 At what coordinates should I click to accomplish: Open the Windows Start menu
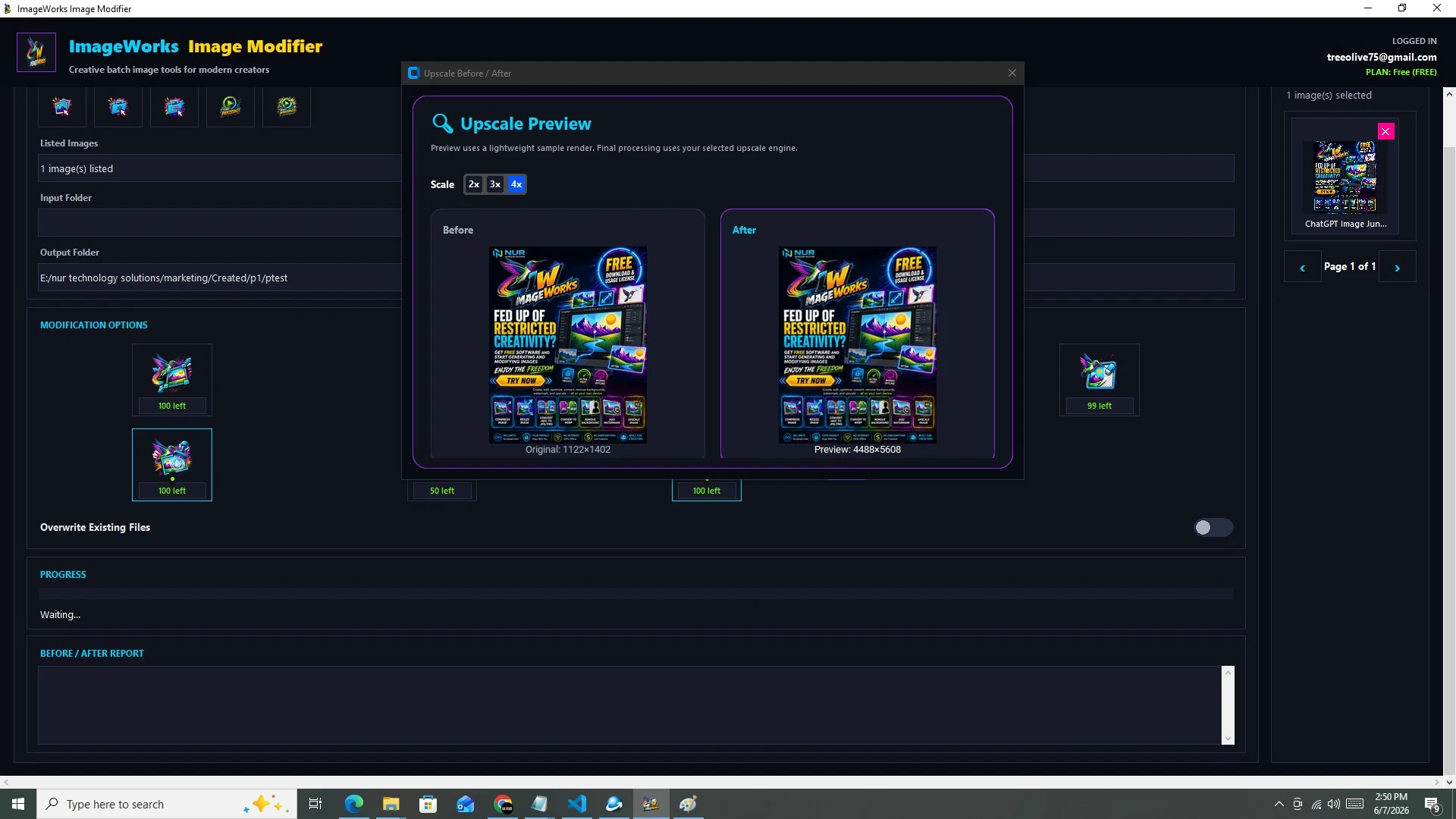coord(18,804)
